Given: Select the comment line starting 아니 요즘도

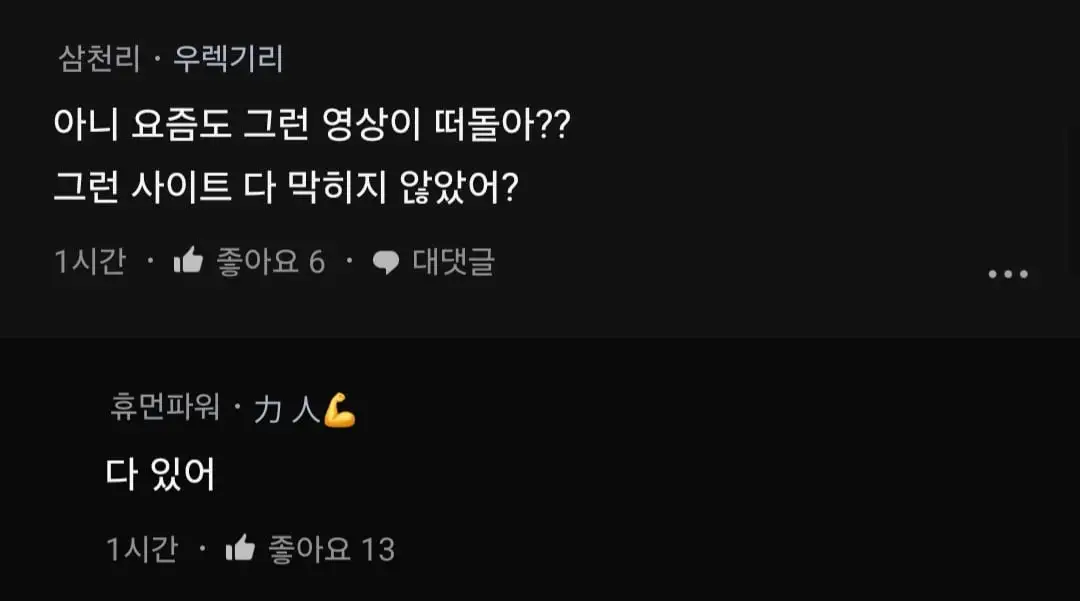Looking at the screenshot, I should coord(311,128).
